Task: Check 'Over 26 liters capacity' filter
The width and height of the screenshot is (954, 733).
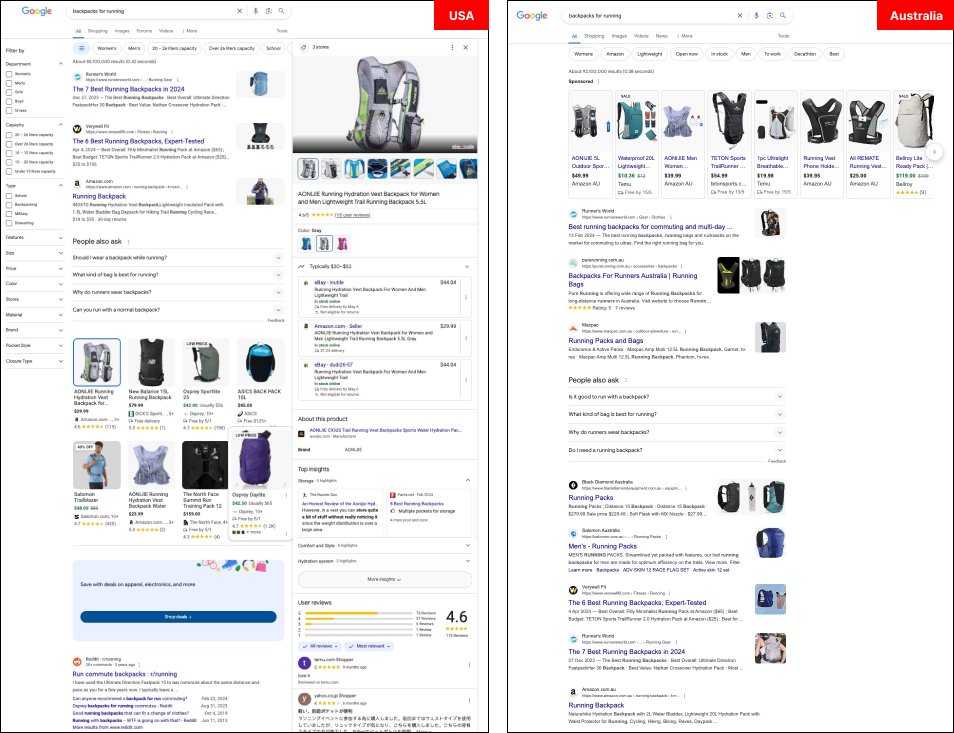Action: 9,144
